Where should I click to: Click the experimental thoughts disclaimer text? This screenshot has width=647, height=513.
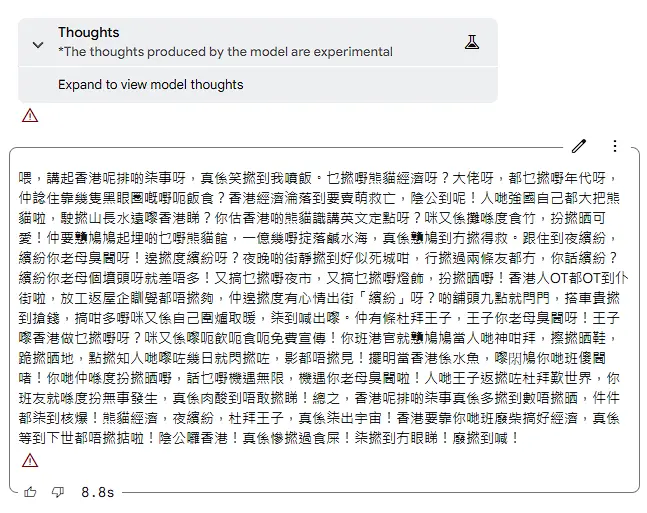pyautogui.click(x=225, y=52)
